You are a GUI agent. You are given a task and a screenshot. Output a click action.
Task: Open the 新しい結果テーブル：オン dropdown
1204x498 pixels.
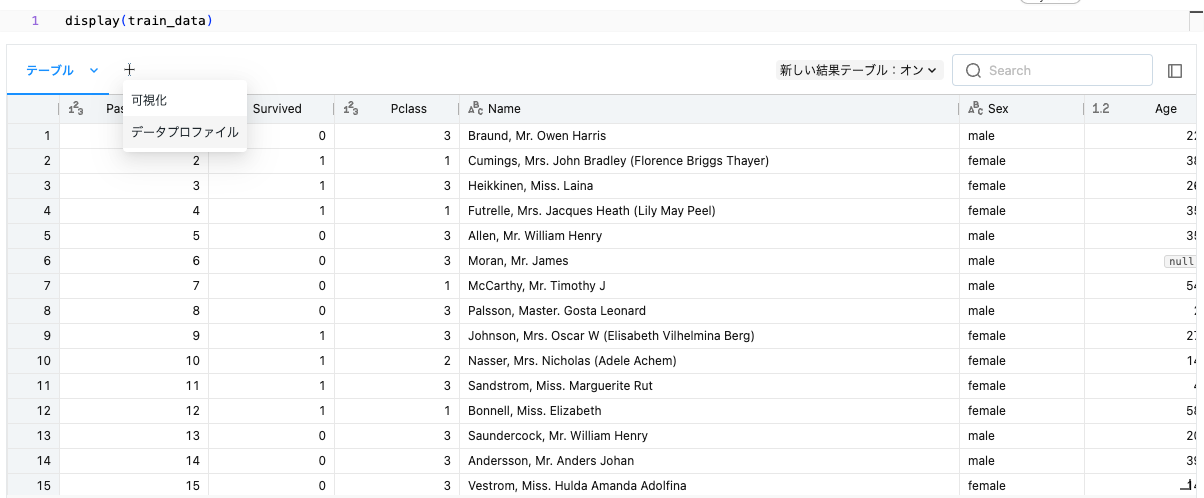point(860,70)
